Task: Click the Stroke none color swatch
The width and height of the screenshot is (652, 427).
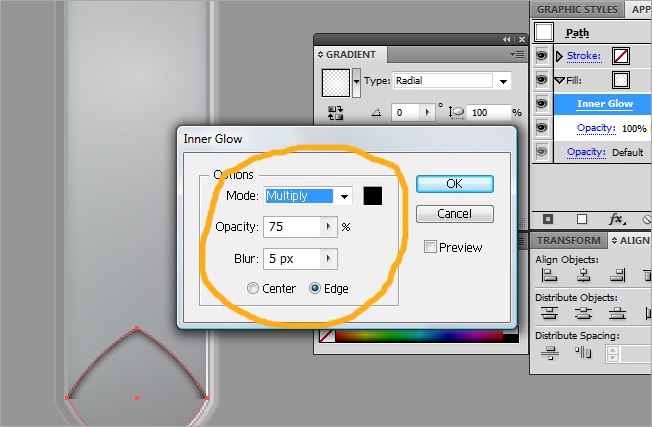Action: click(x=621, y=56)
